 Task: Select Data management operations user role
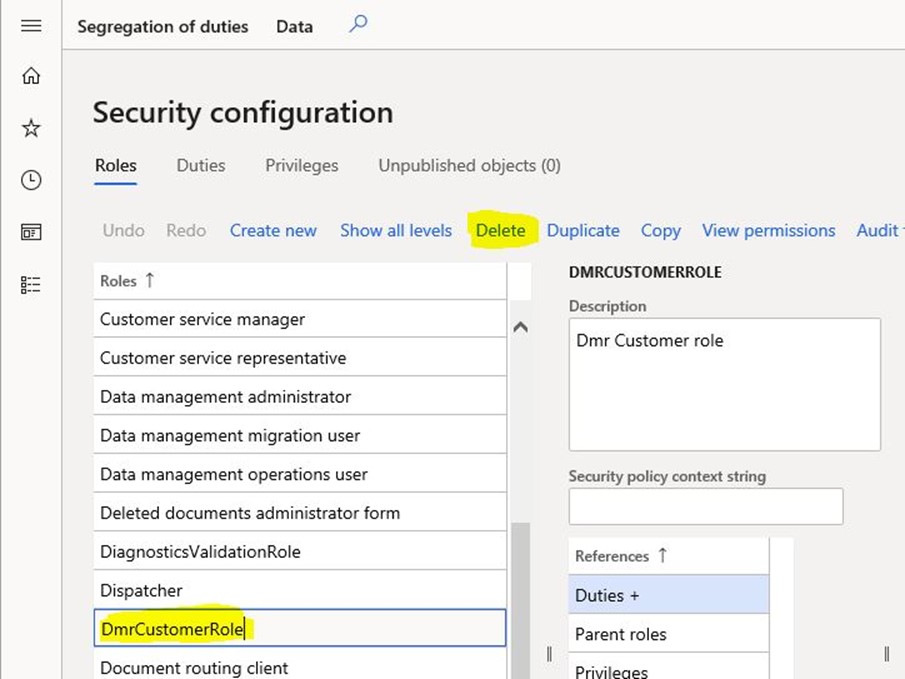click(x=300, y=474)
